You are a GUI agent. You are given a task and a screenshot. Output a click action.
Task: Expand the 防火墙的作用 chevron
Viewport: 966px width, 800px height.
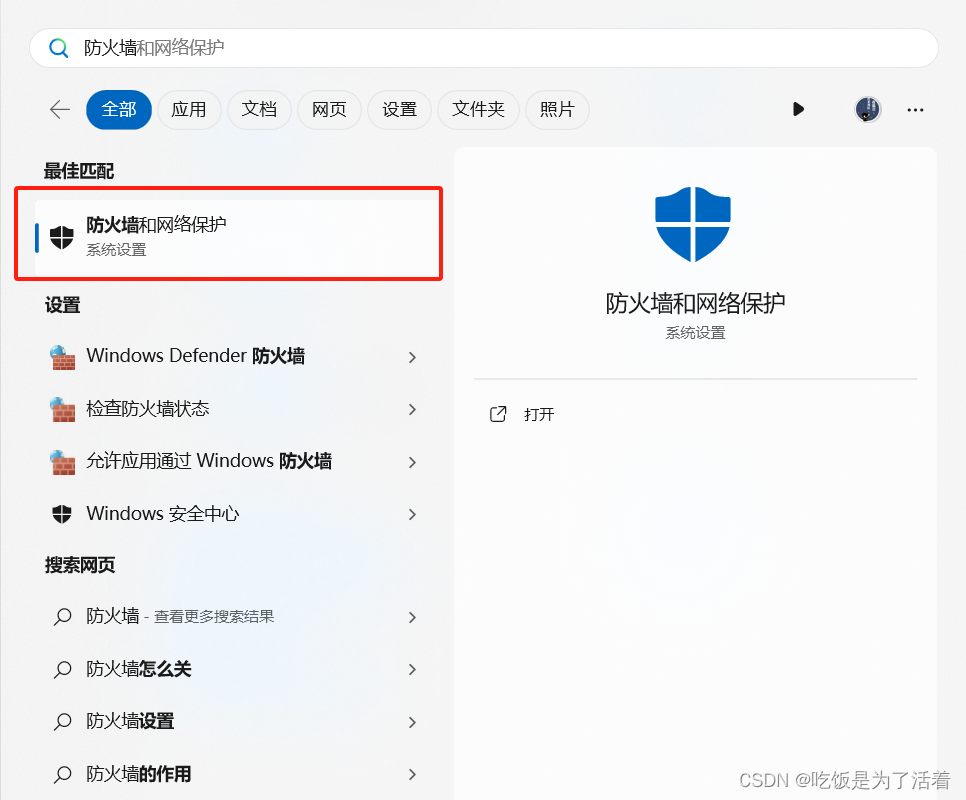click(x=412, y=775)
